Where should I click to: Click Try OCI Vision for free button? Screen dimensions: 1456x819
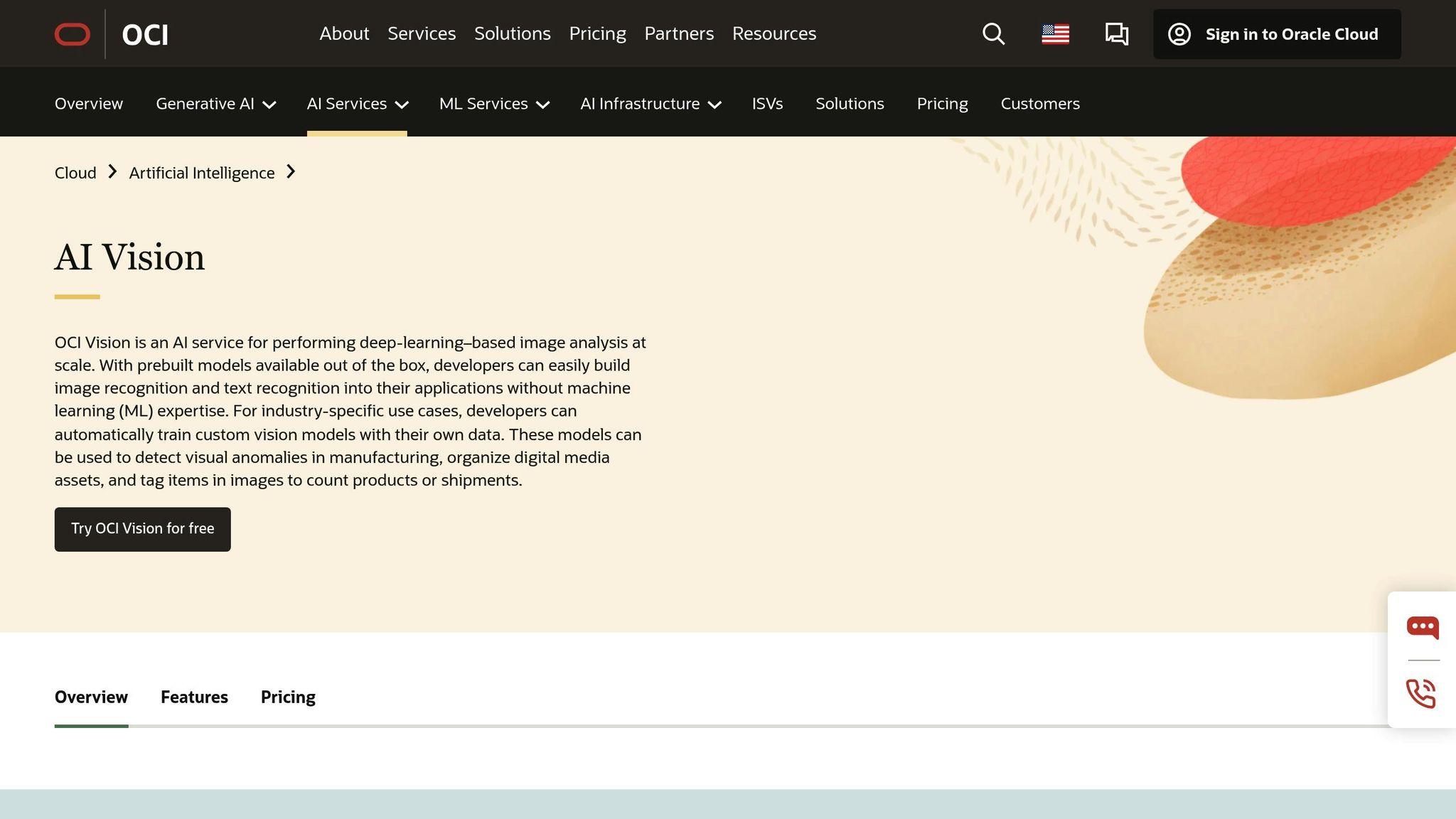click(x=142, y=529)
